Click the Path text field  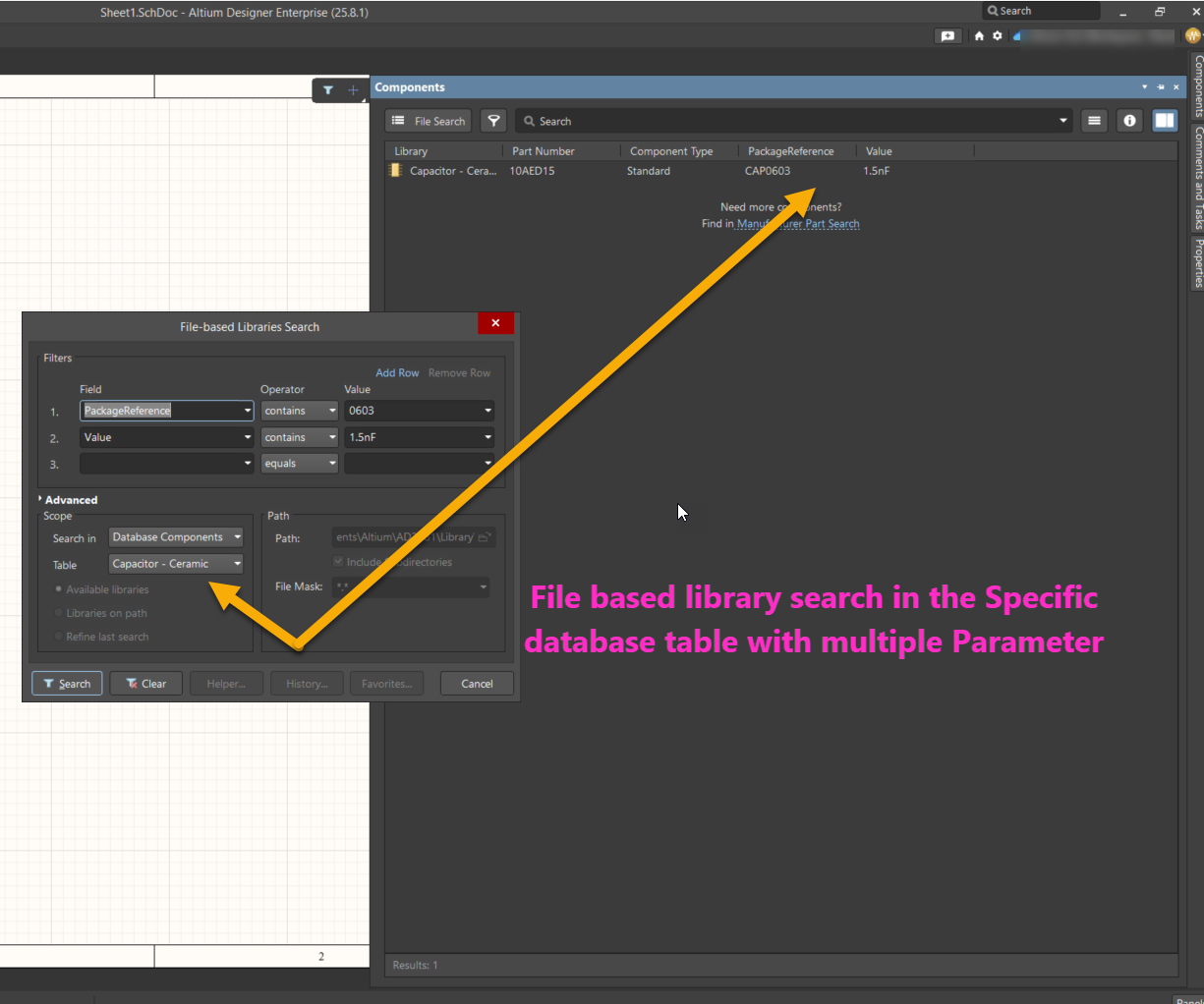pyautogui.click(x=404, y=537)
